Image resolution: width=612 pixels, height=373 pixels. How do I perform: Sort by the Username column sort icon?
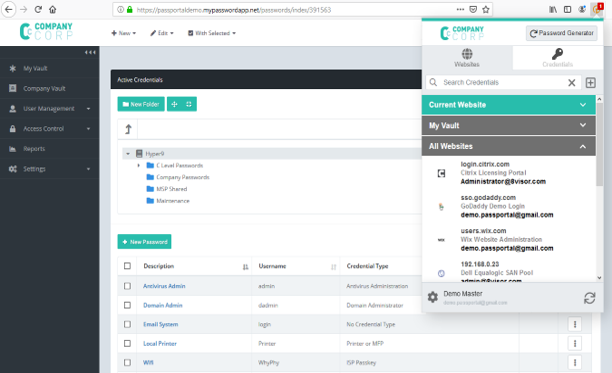click(333, 267)
